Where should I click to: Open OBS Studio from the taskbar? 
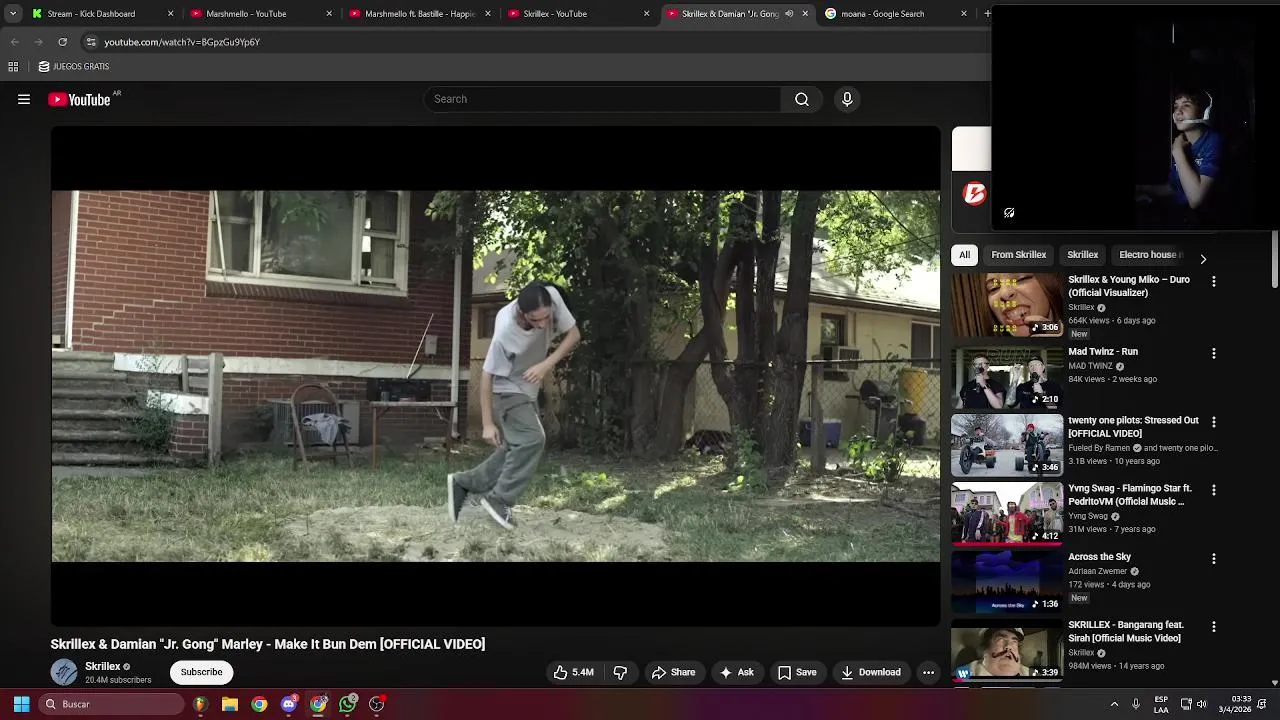377,704
